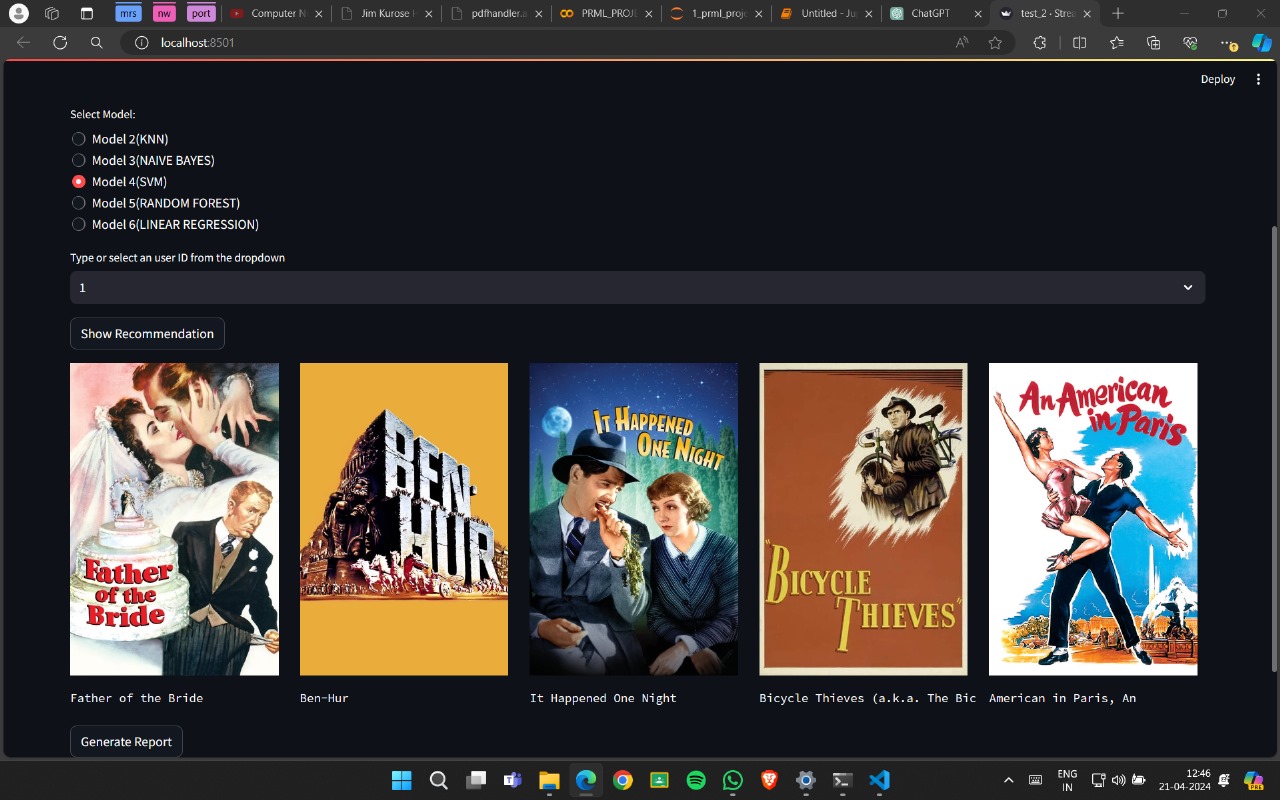The height and width of the screenshot is (800, 1280).
Task: Click the search icon beside address bar
Action: coord(96,43)
